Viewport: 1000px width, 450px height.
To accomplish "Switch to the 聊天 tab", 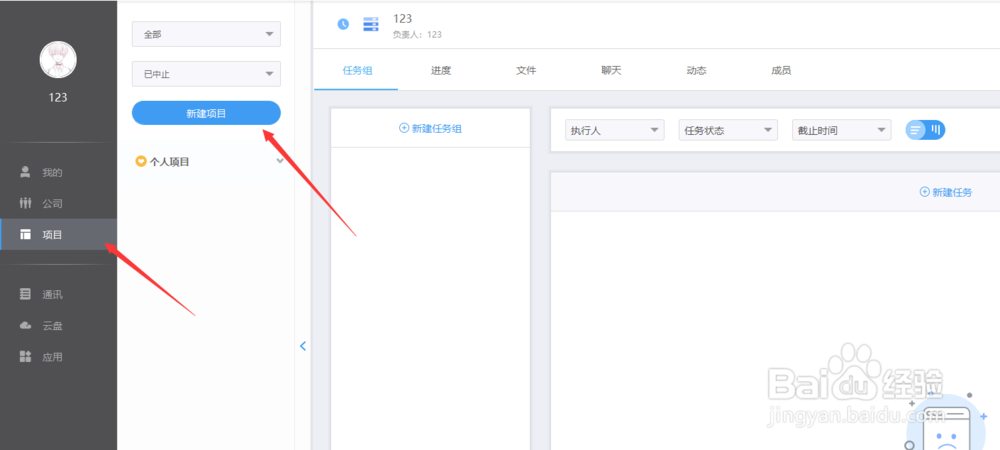I will pos(611,71).
